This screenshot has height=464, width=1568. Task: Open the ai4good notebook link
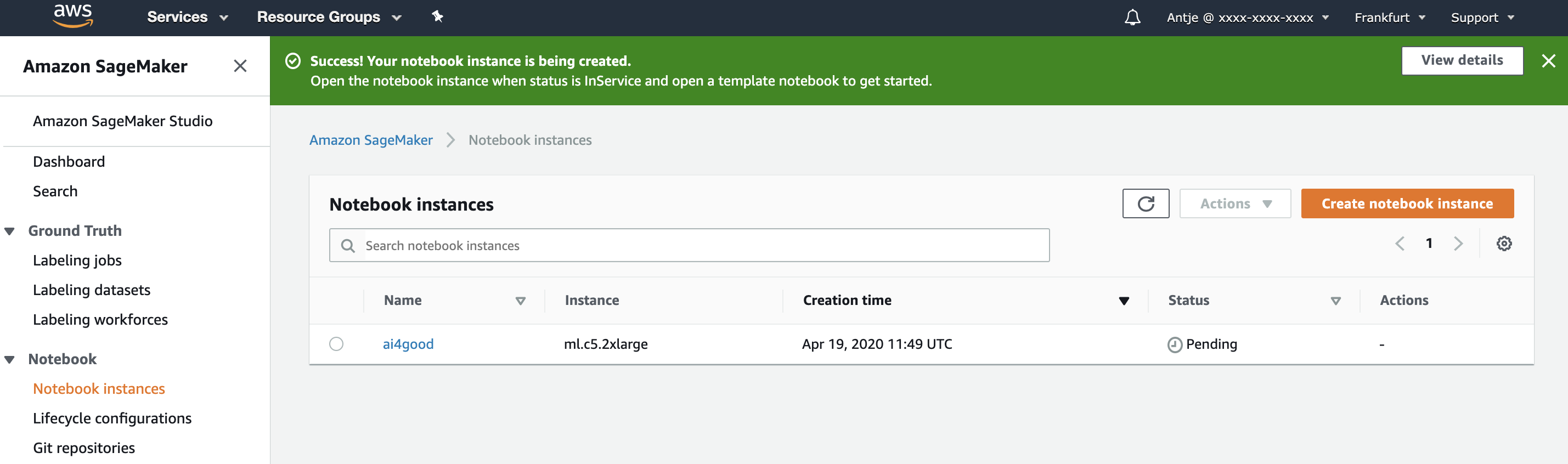tap(408, 343)
